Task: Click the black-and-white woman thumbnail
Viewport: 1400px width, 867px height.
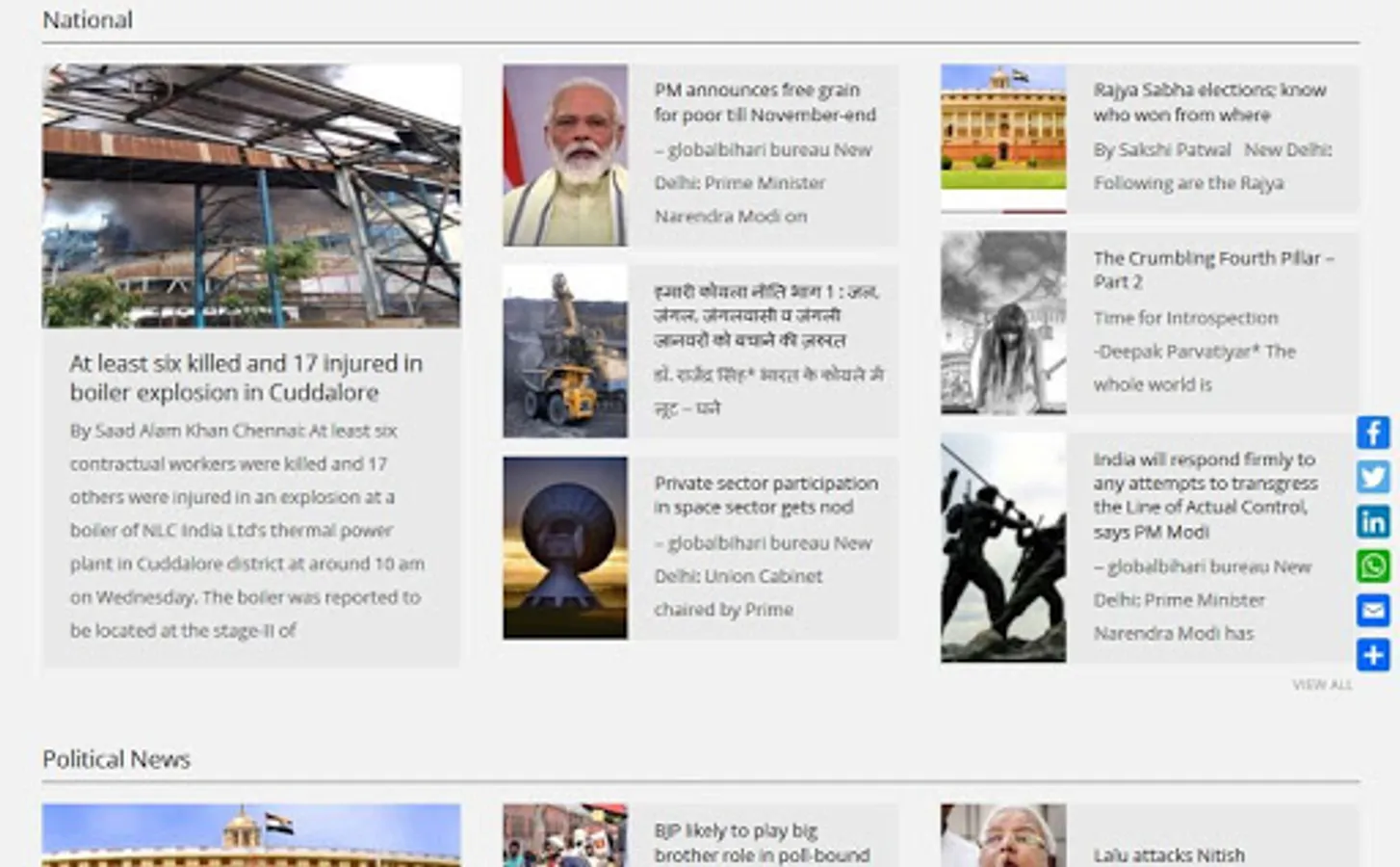Action: click(x=1003, y=323)
